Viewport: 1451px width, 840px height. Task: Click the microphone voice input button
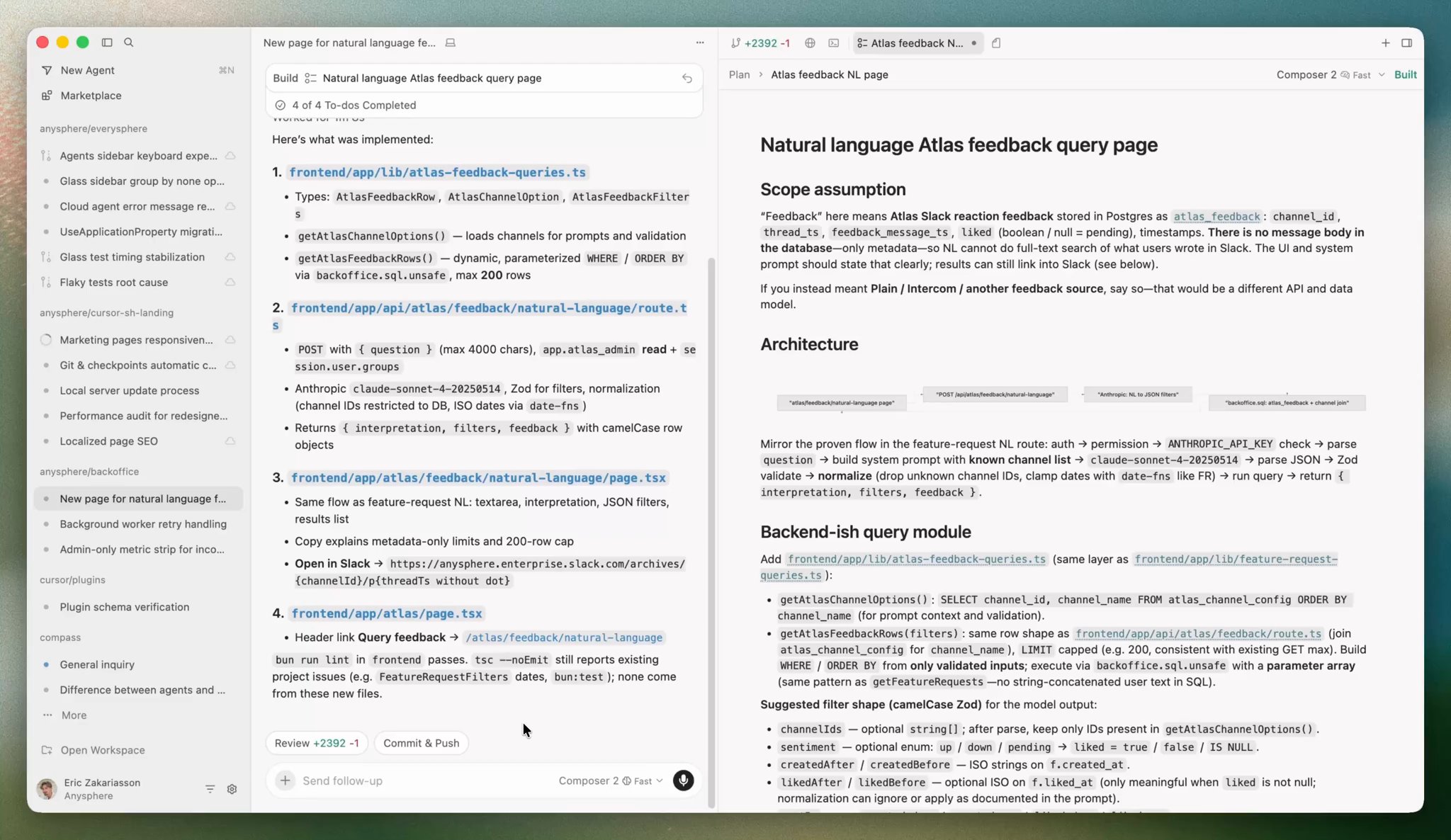[683, 781]
